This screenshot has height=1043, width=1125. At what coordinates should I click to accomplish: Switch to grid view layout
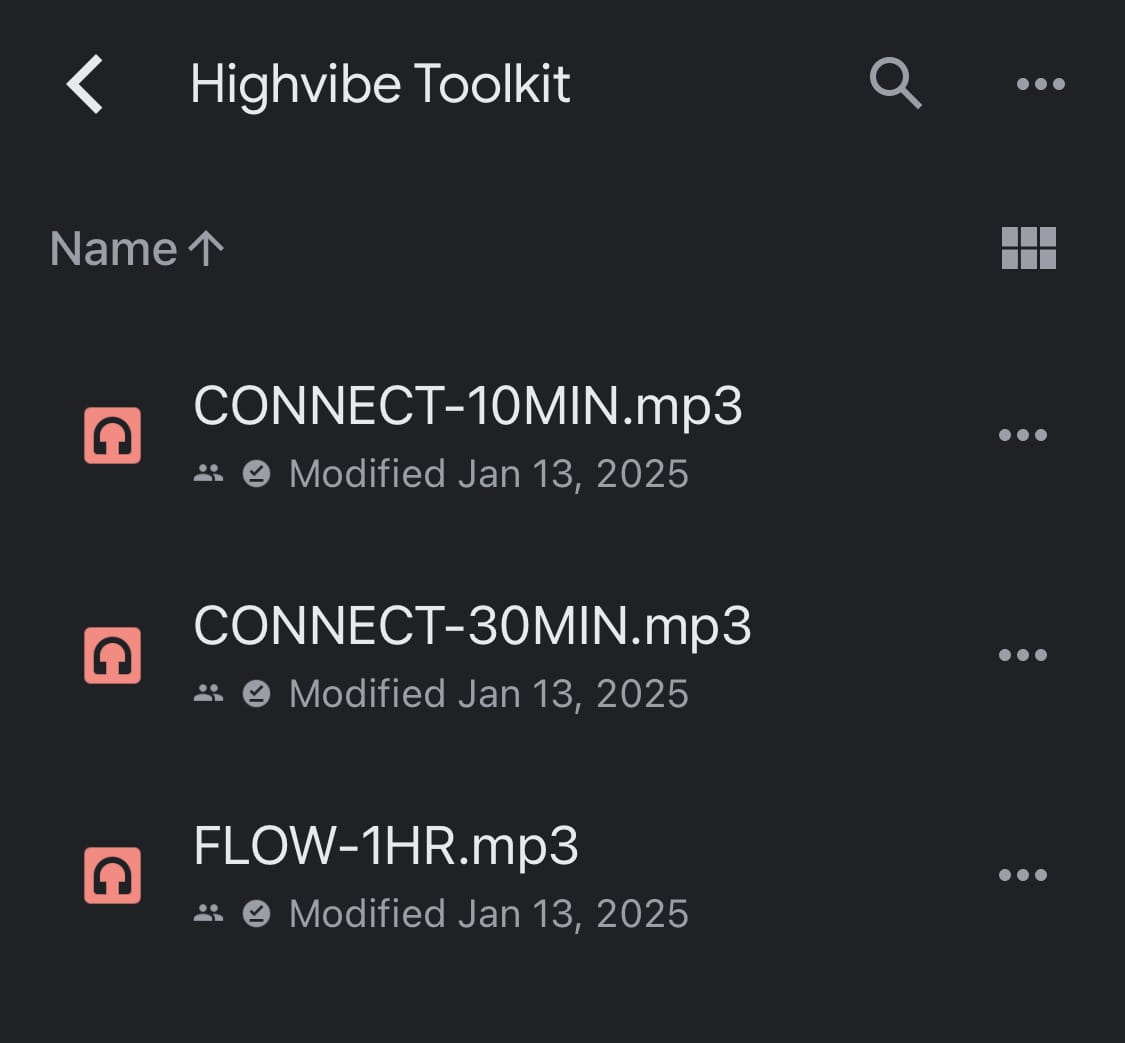[1028, 248]
